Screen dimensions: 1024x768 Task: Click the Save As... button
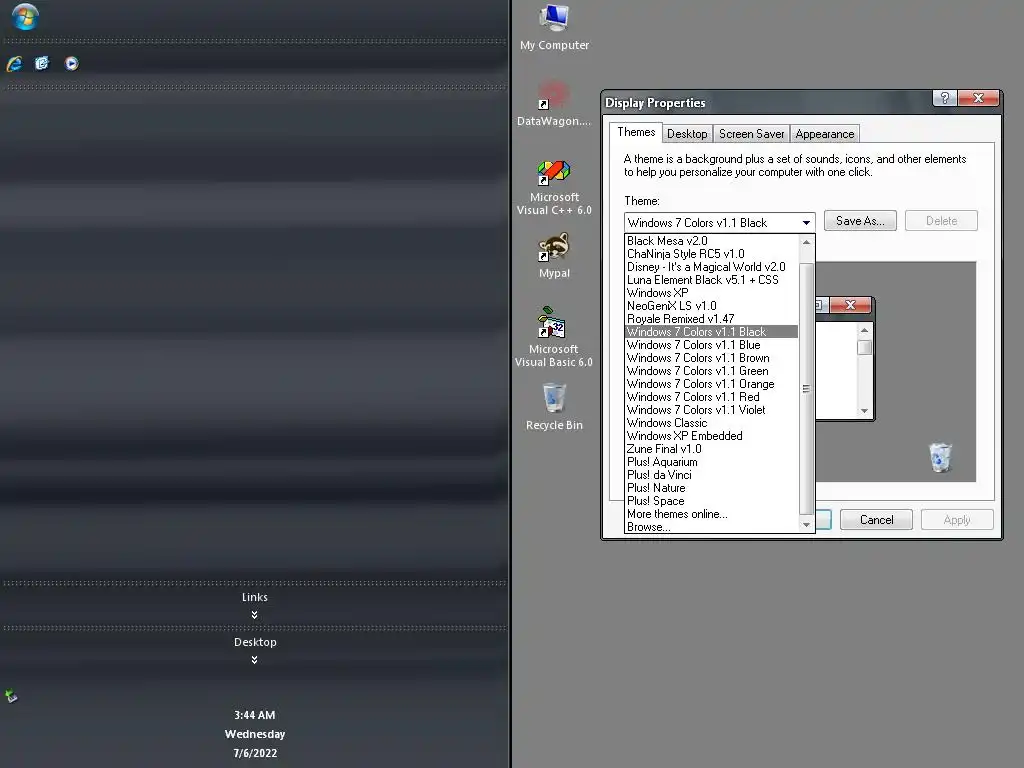860,221
